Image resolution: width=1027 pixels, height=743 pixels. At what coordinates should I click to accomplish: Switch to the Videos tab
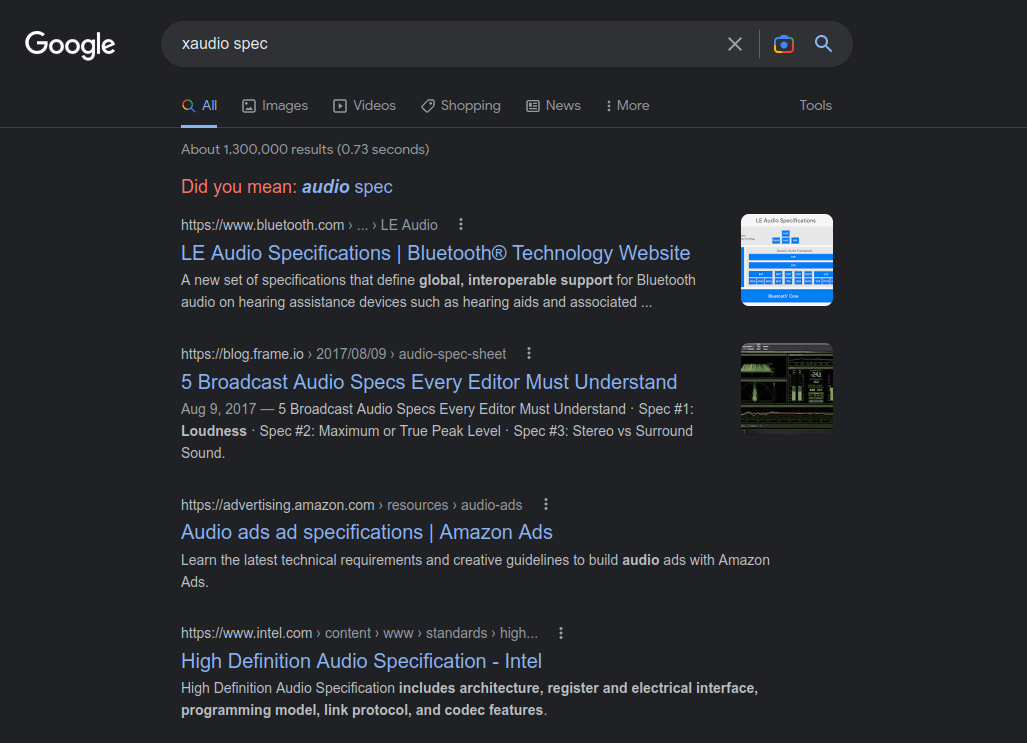(364, 105)
